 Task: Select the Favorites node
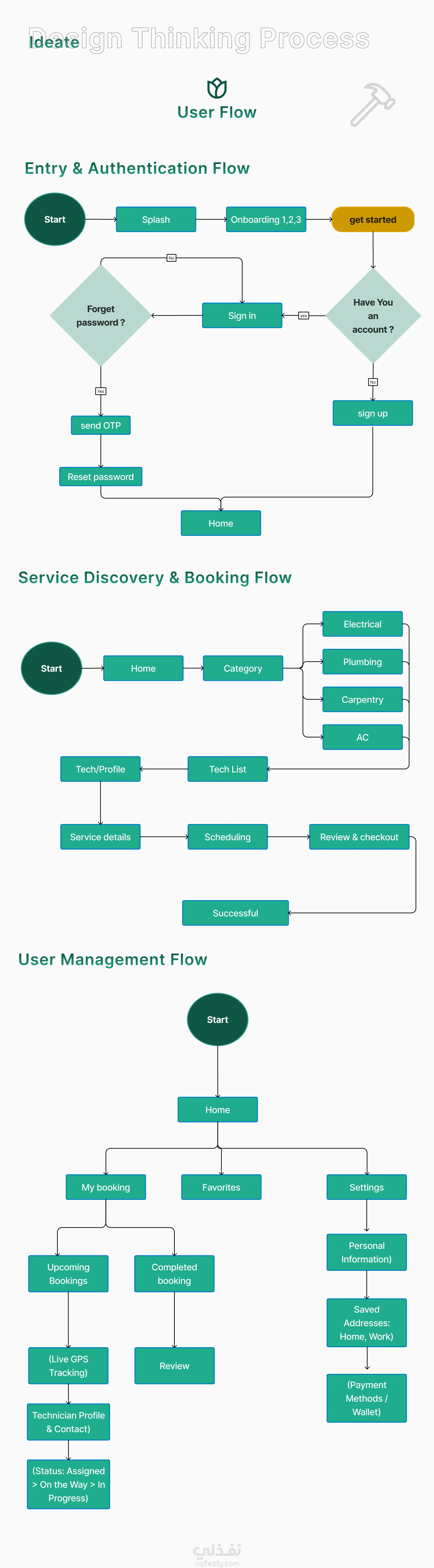coord(222,1188)
